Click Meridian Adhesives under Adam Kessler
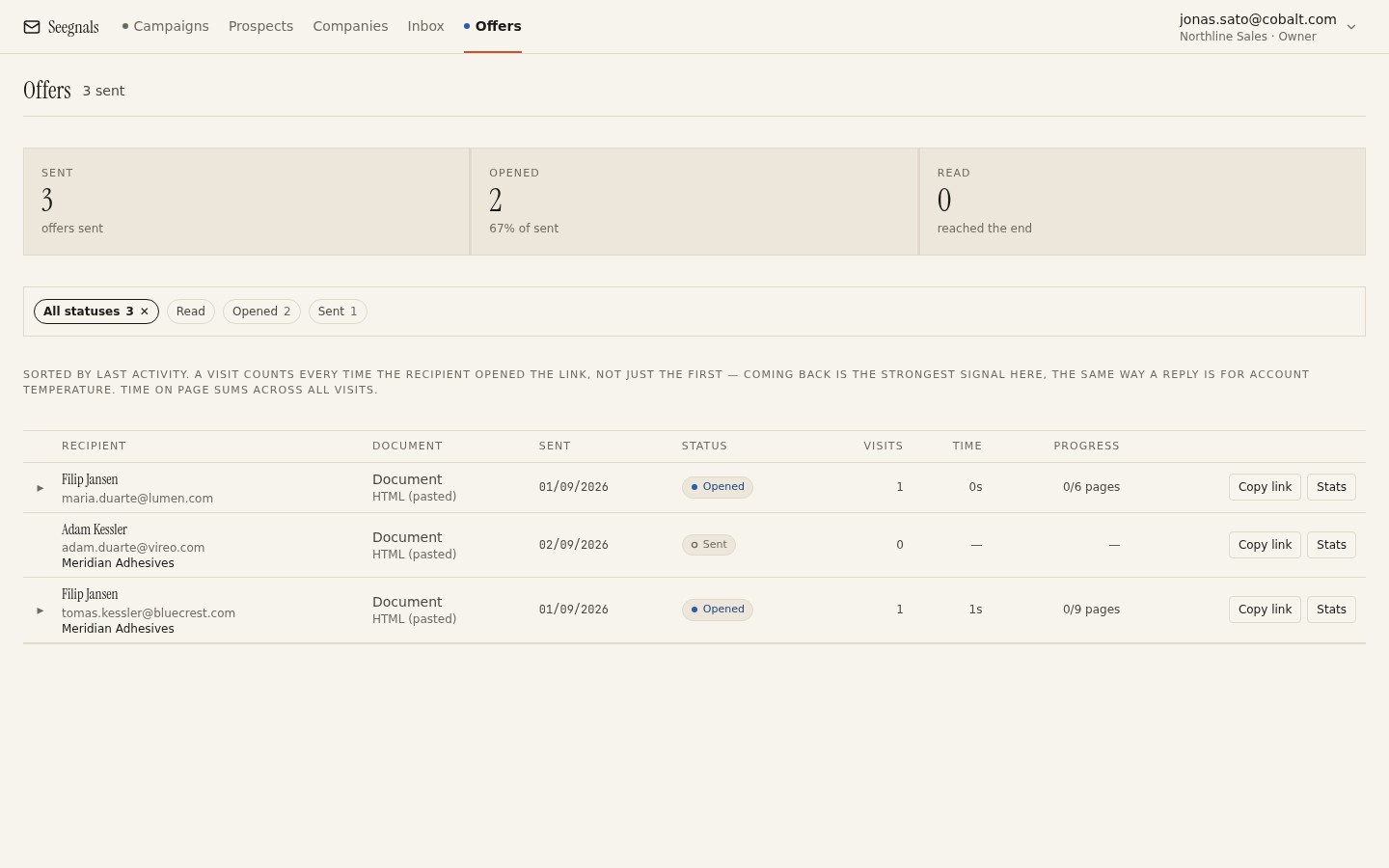This screenshot has width=1389, height=868. click(118, 563)
